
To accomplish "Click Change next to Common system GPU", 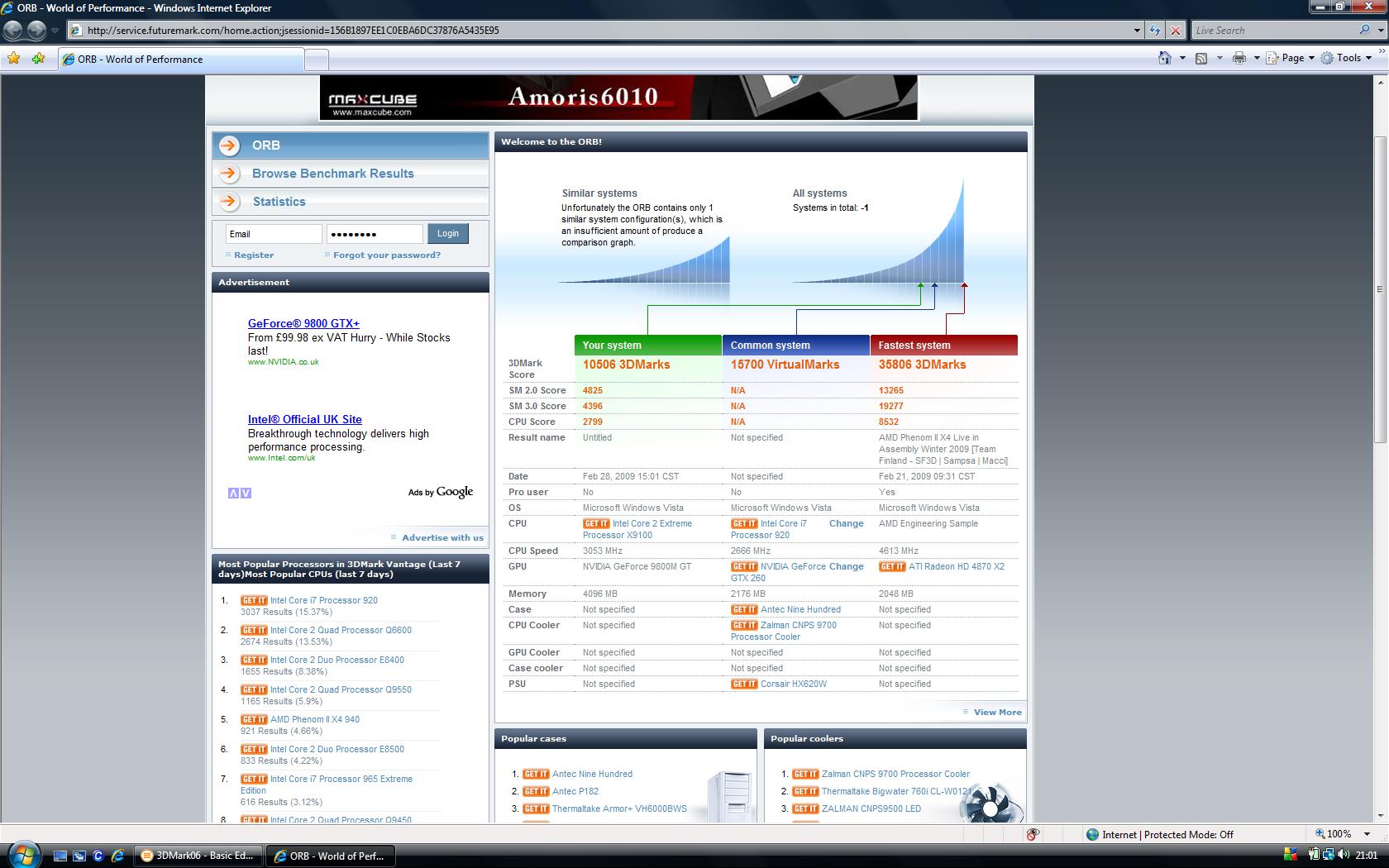I will [x=846, y=566].
